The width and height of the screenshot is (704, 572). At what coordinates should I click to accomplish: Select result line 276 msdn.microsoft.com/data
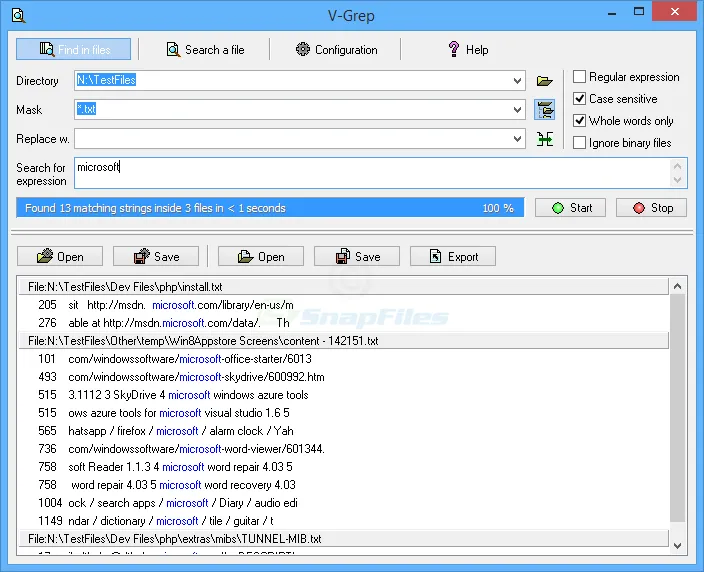[343, 323]
